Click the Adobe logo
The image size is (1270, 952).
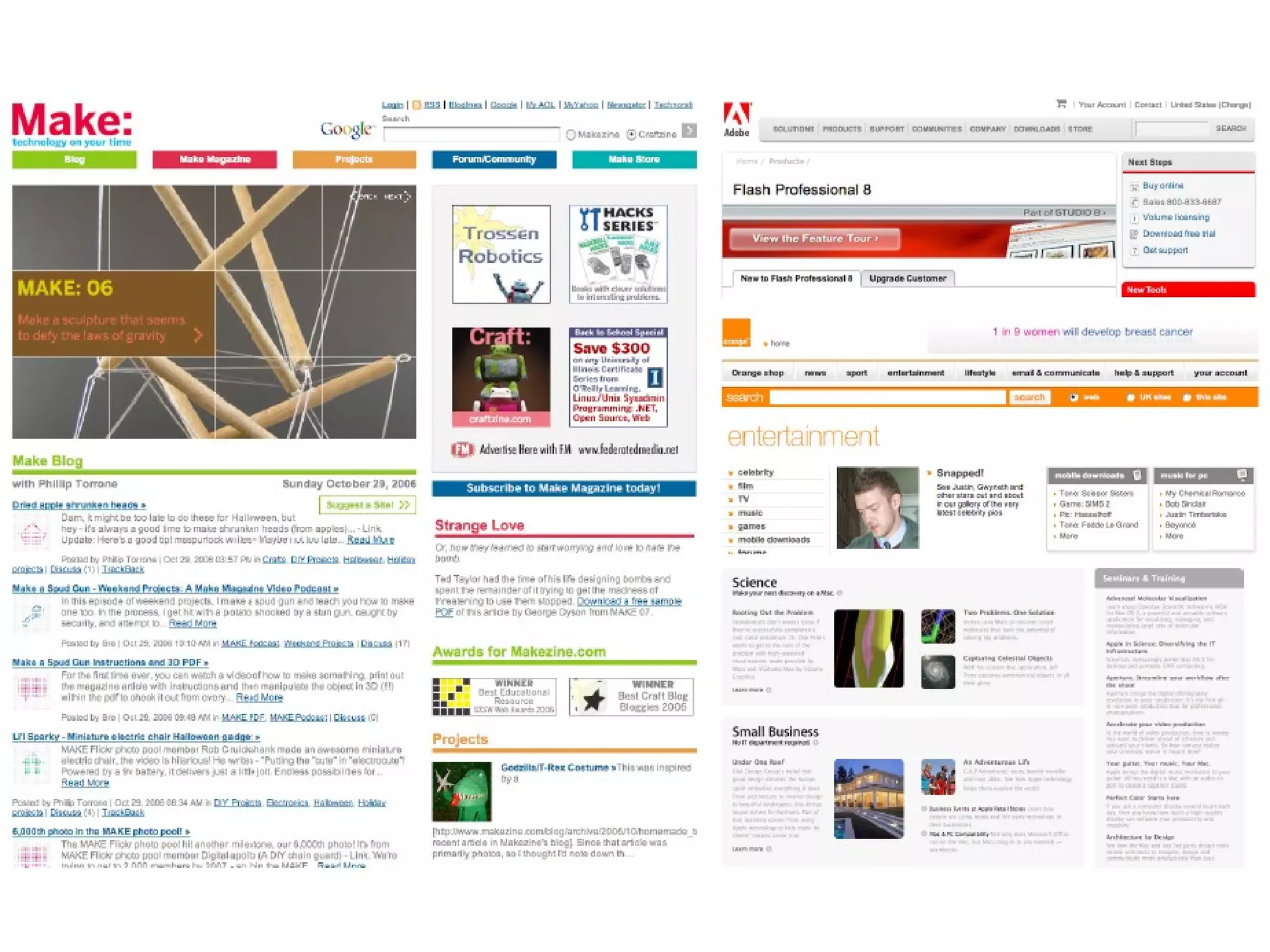(x=737, y=119)
